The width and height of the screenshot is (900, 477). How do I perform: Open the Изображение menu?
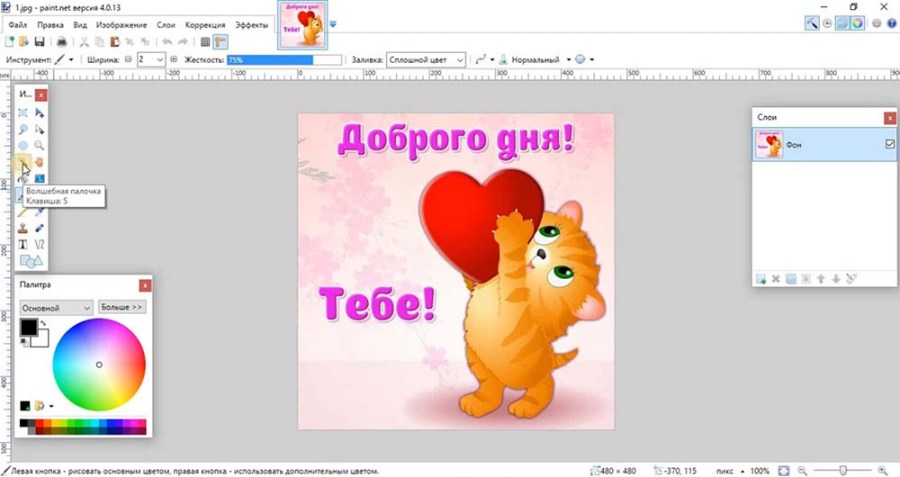pos(121,25)
